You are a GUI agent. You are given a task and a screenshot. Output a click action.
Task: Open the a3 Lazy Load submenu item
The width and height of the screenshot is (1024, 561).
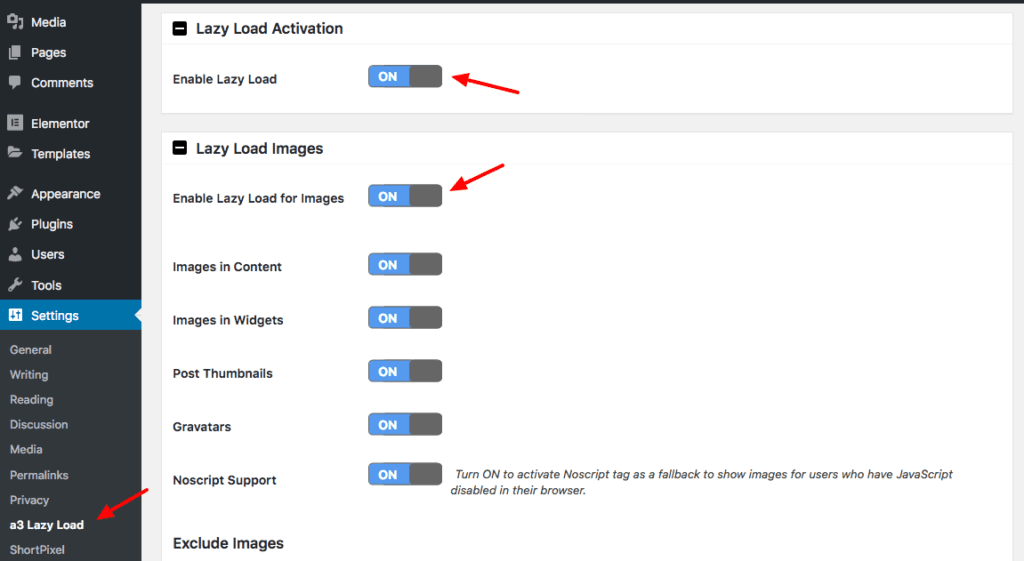(x=47, y=525)
